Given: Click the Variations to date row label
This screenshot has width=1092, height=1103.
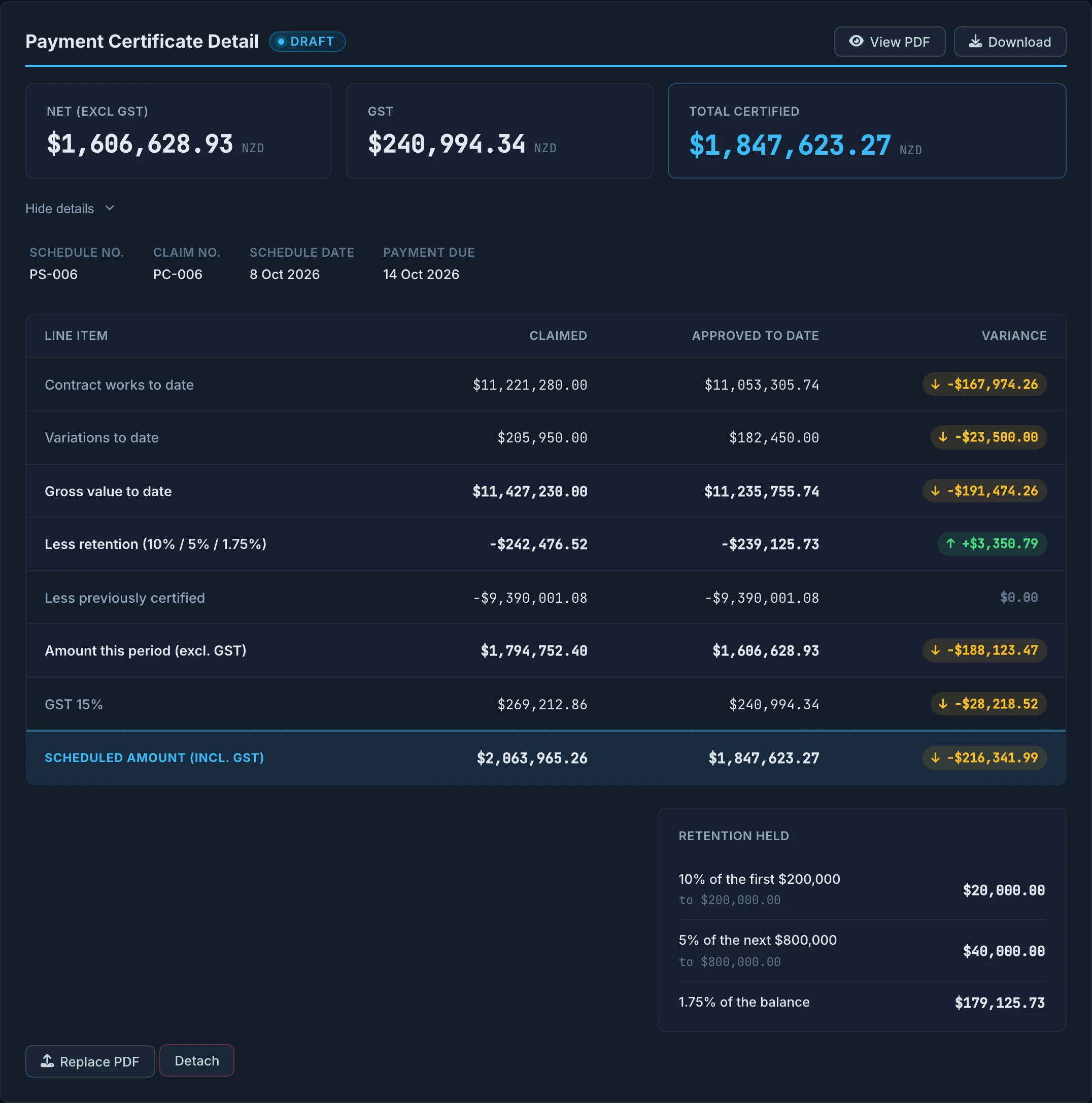Looking at the screenshot, I should coord(101,438).
